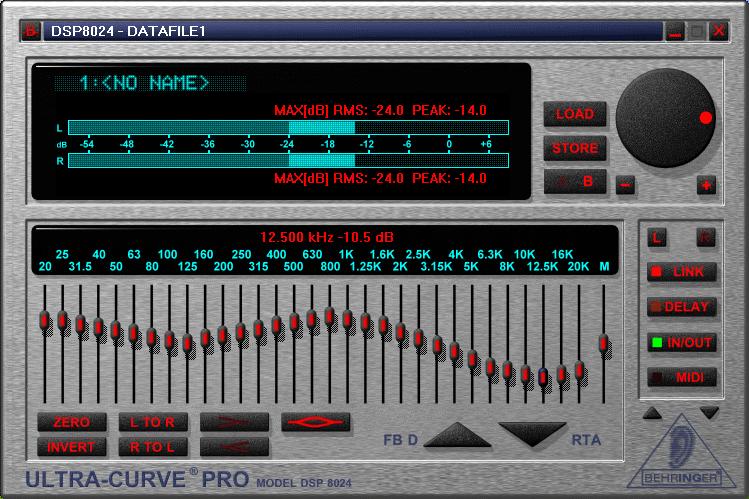Click the 2.5K band fader handle

click(x=418, y=339)
